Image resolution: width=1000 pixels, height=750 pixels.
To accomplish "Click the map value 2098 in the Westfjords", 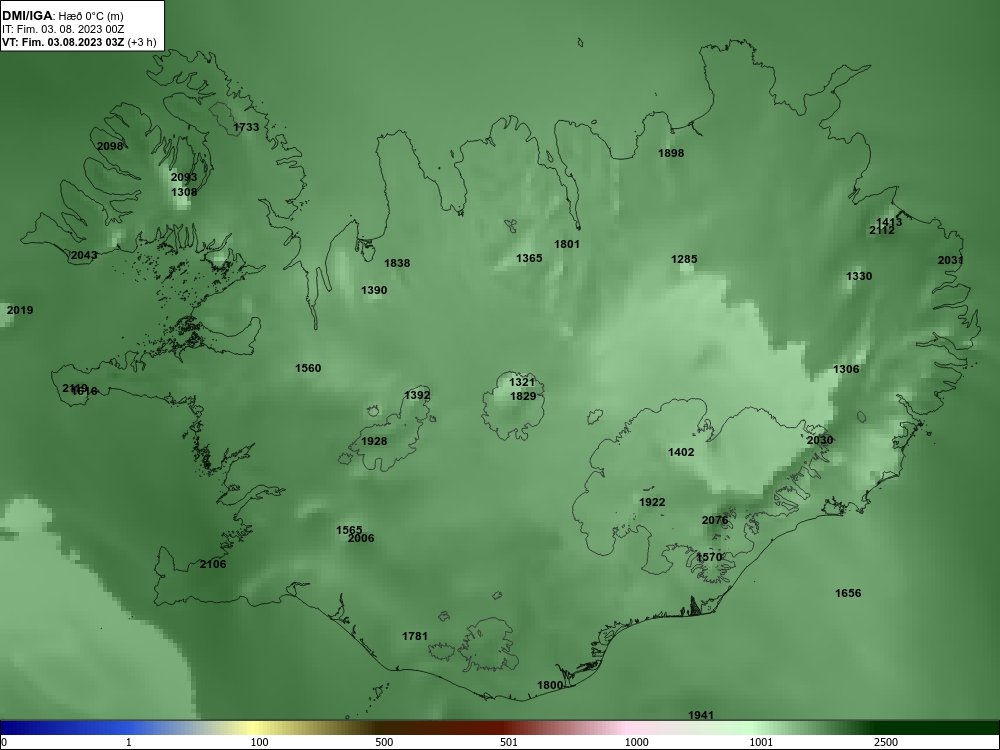I will pos(110,146).
